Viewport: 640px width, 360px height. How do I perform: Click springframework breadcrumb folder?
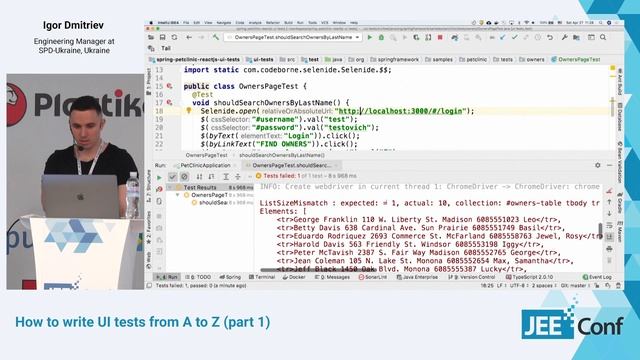tap(394, 60)
